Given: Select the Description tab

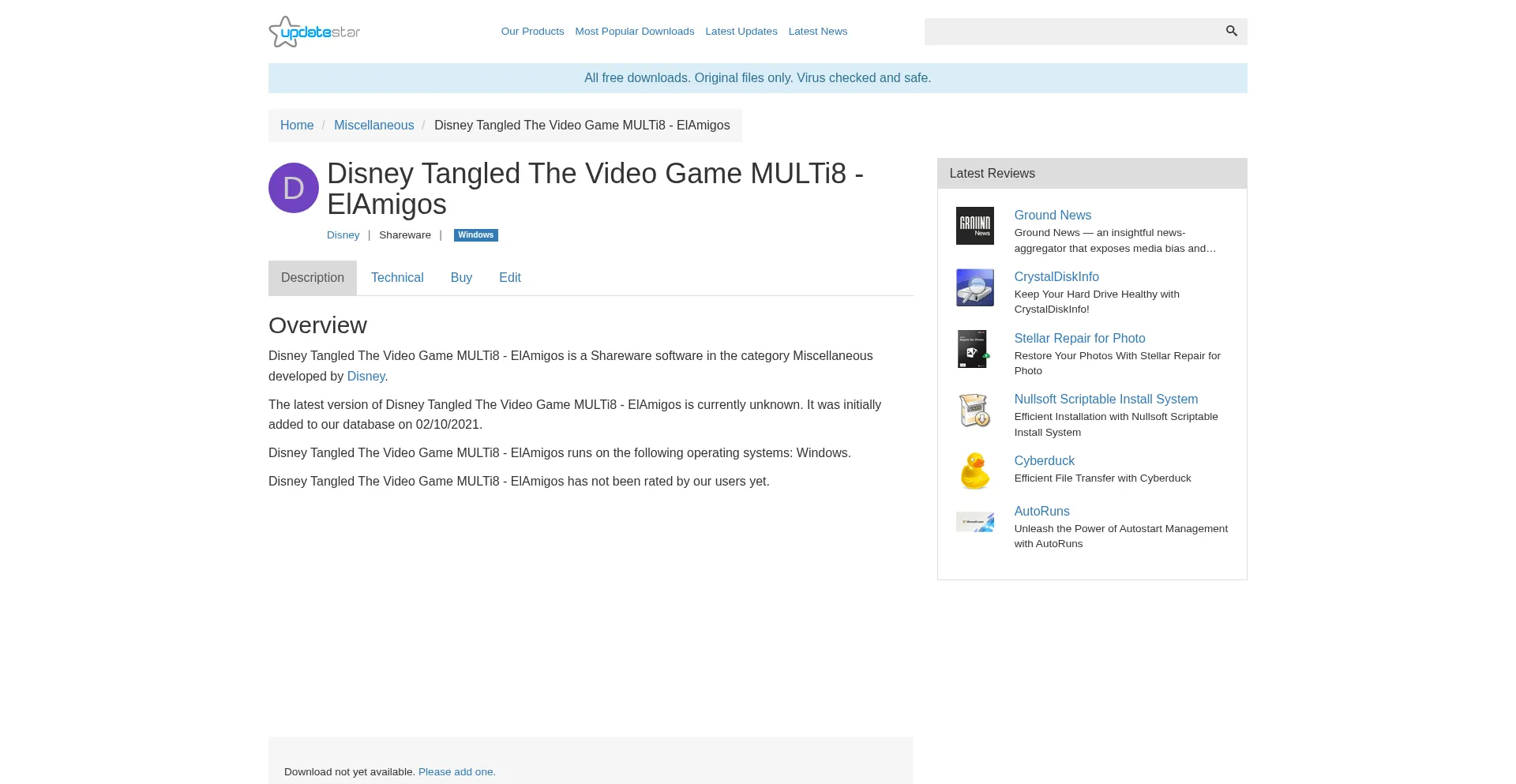Looking at the screenshot, I should point(313,278).
